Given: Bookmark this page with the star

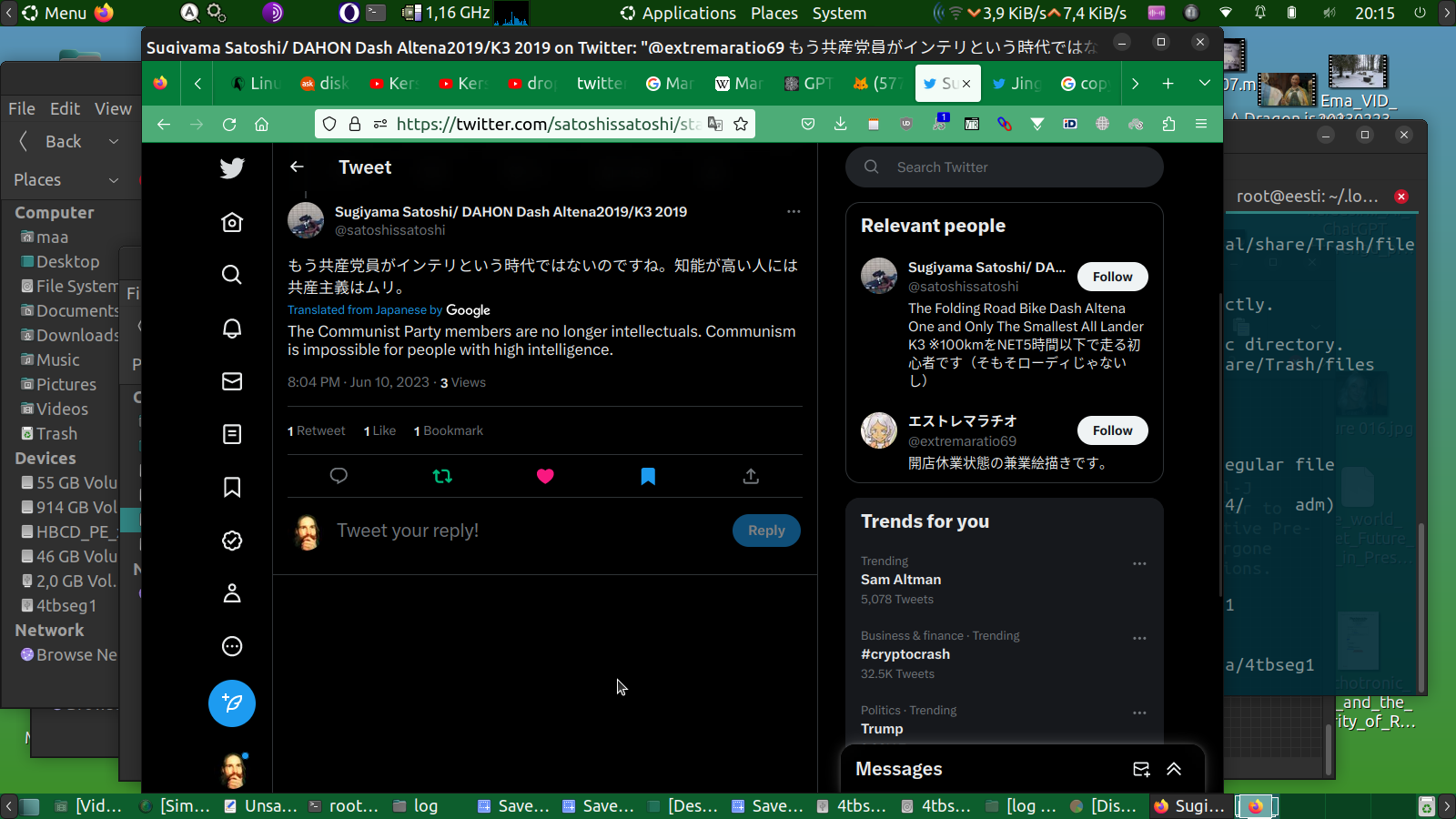Looking at the screenshot, I should click(x=741, y=124).
